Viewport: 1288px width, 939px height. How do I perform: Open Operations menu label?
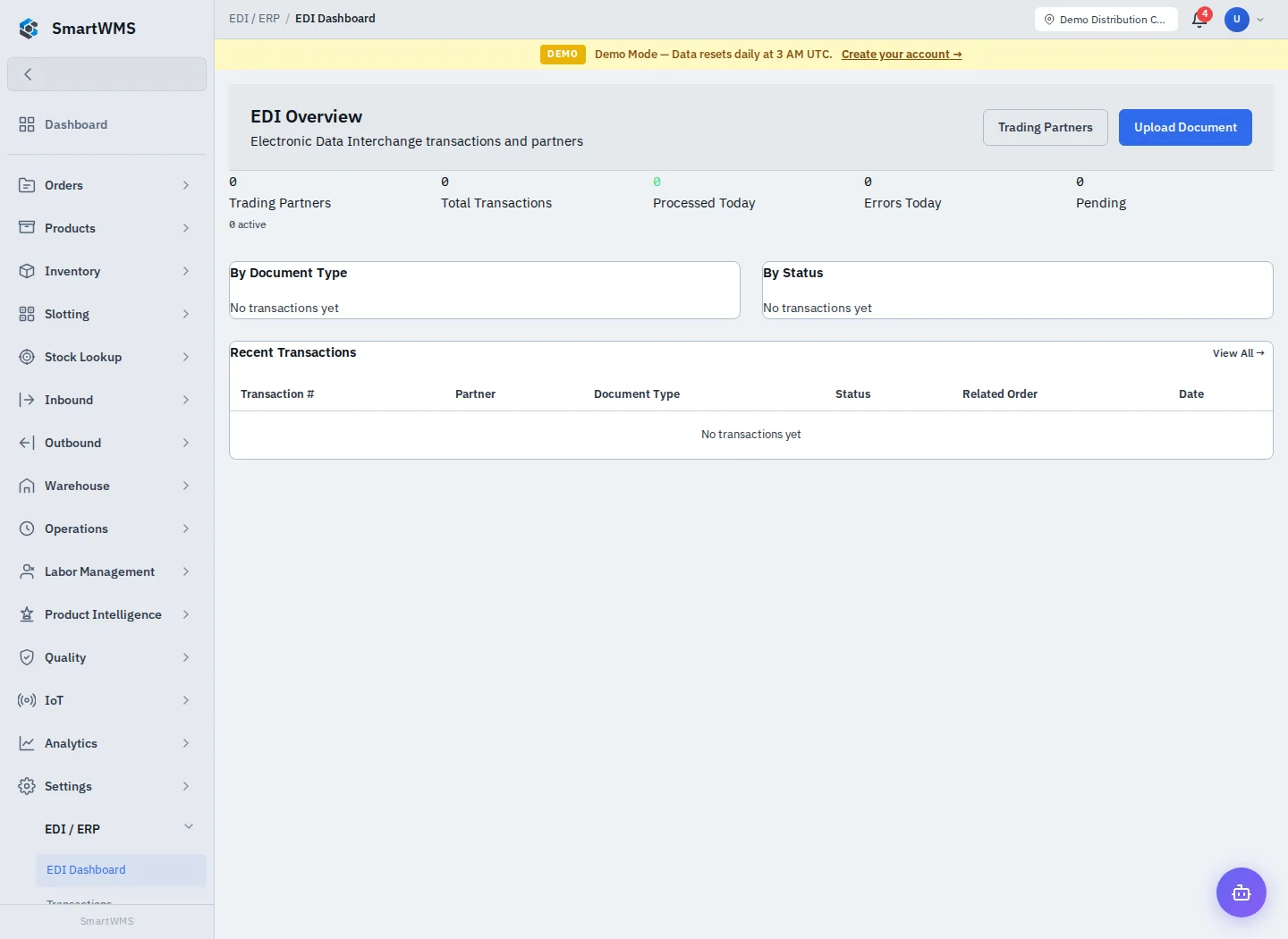click(x=76, y=529)
